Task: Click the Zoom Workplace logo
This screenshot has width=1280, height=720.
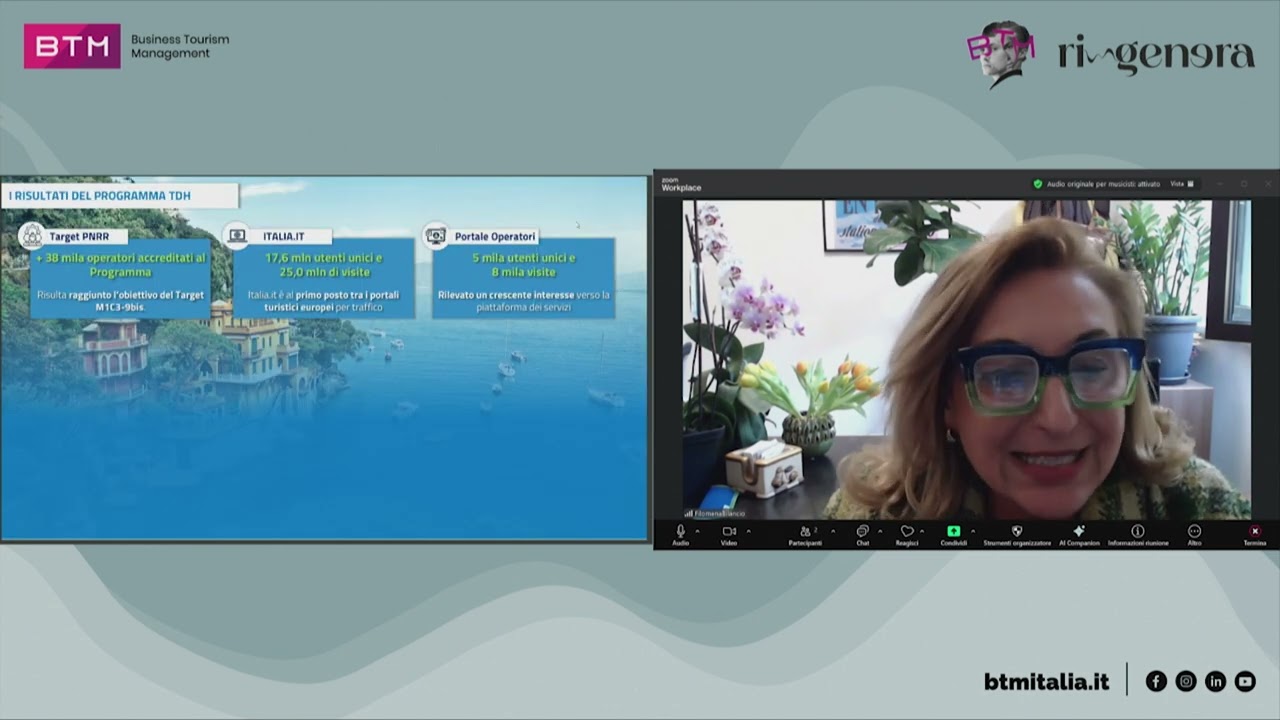Action: pyautogui.click(x=681, y=185)
